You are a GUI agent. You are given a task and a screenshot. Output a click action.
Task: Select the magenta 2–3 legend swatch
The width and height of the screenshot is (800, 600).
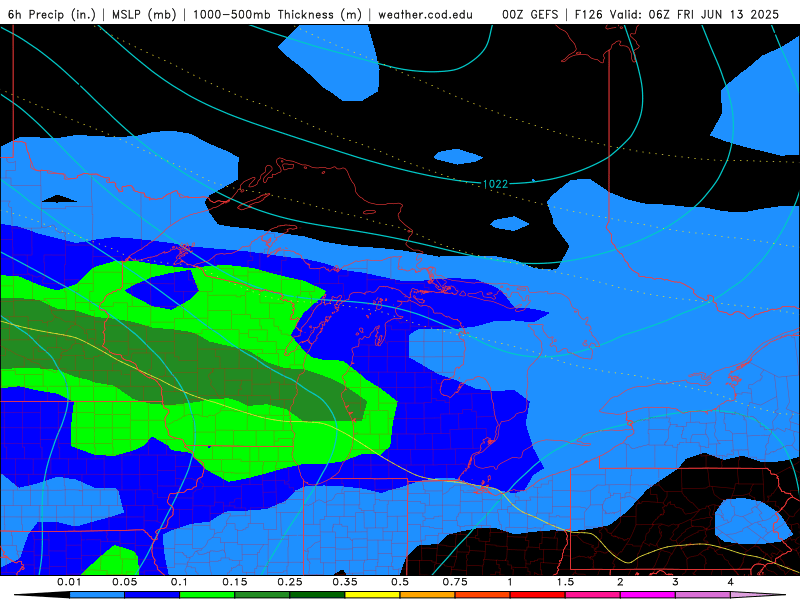(x=648, y=595)
